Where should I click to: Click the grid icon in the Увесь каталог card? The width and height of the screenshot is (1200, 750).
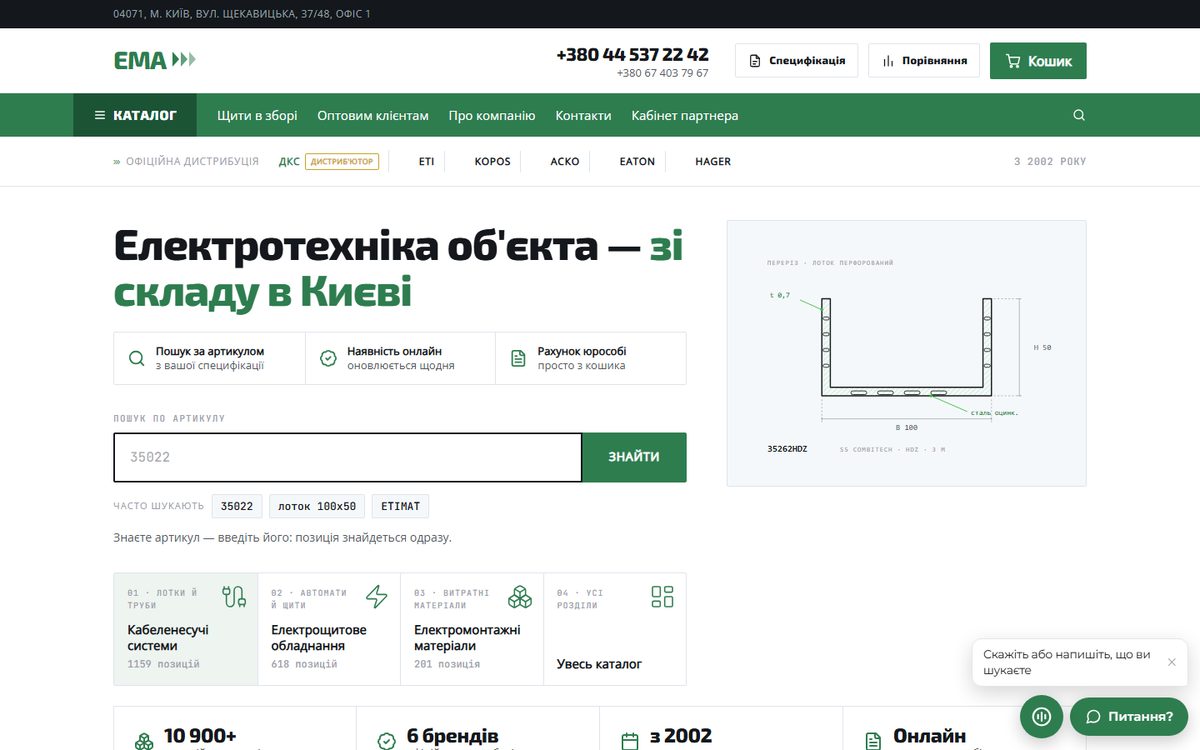tap(662, 597)
